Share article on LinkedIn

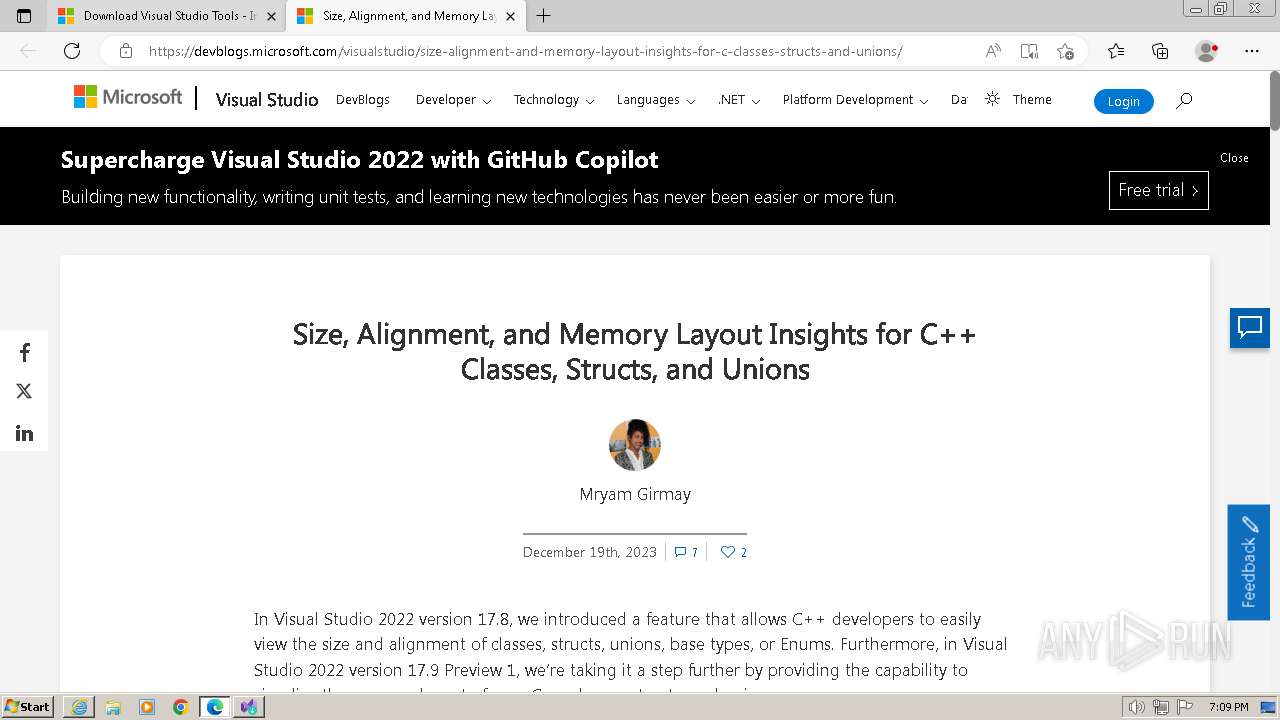tap(24, 433)
